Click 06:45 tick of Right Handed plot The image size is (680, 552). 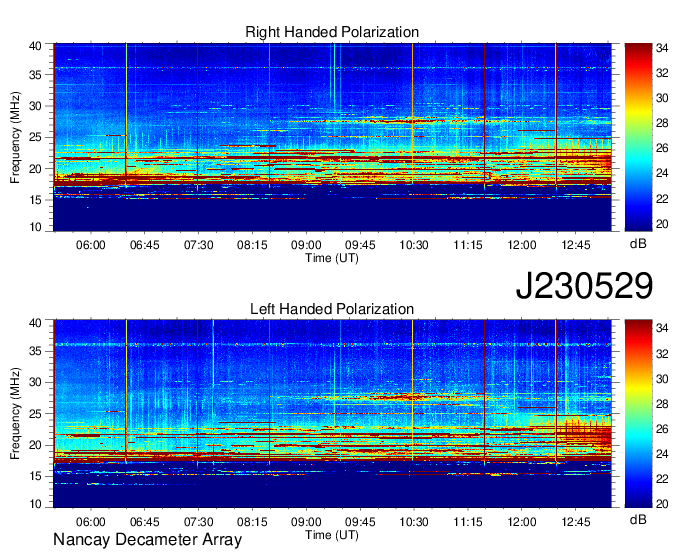pyautogui.click(x=144, y=245)
